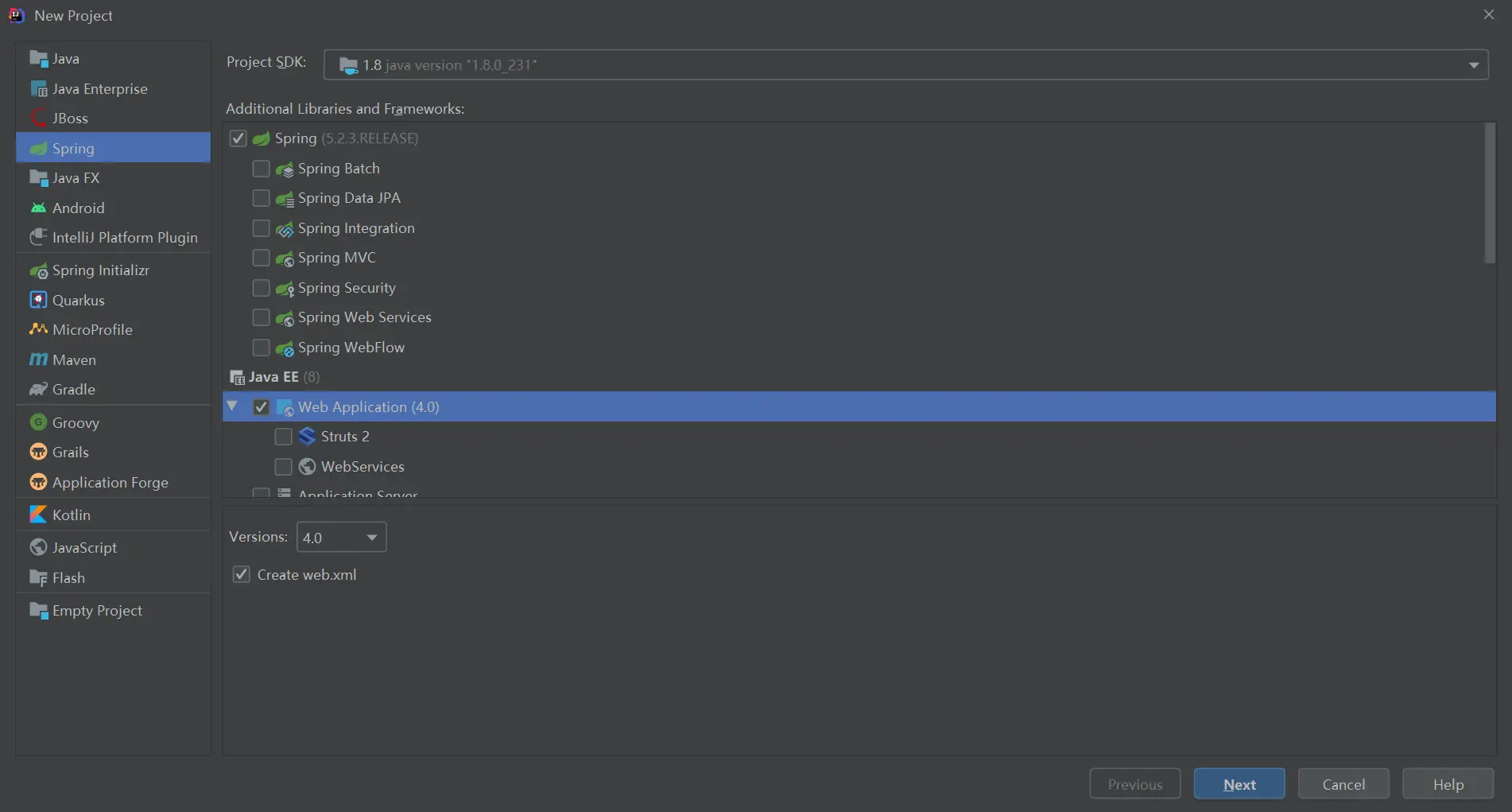Viewport: 1512px width, 812px height.
Task: Click the Spring WebFlow icon
Action: (285, 348)
